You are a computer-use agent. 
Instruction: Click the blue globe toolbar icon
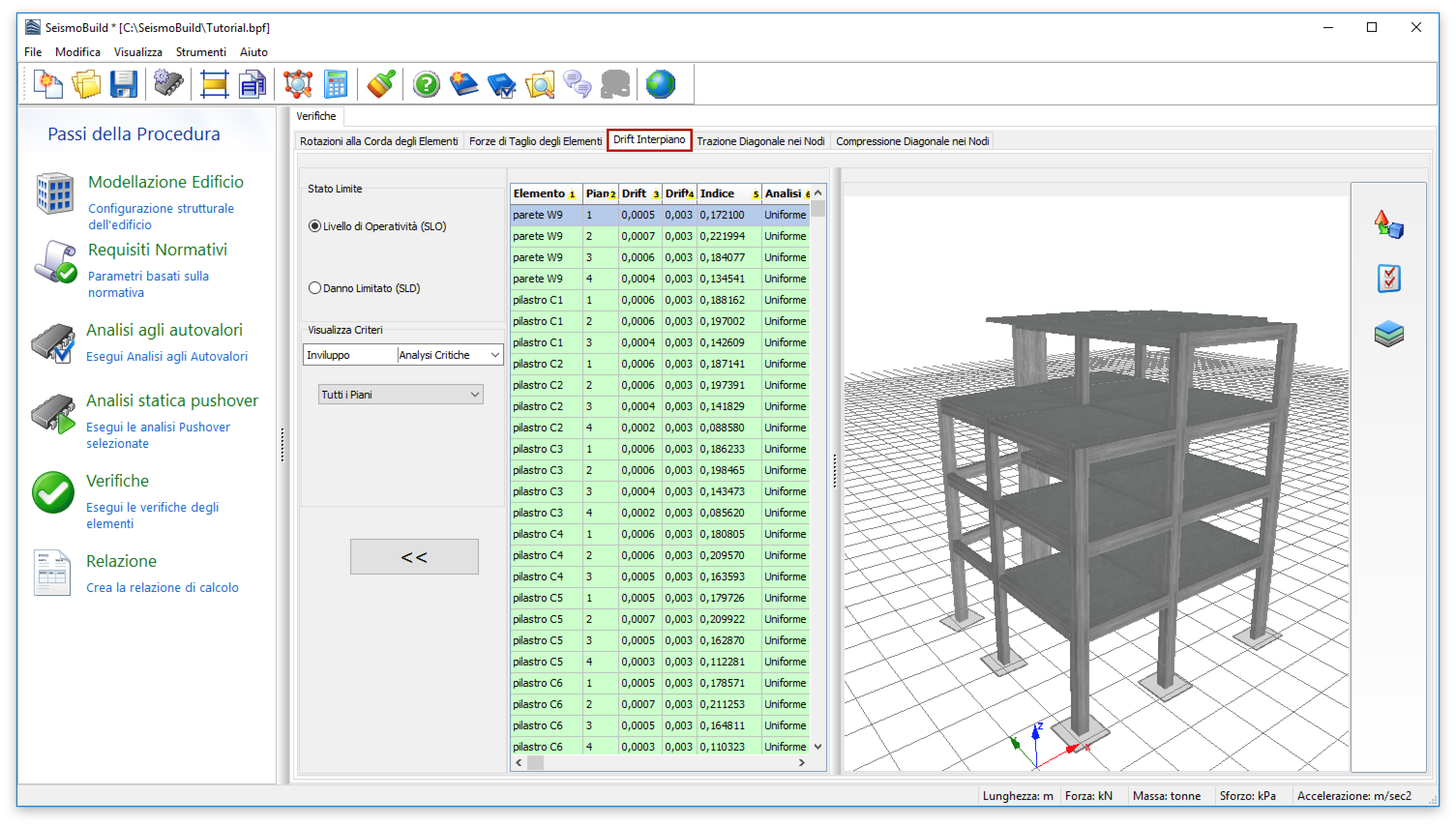pos(660,85)
